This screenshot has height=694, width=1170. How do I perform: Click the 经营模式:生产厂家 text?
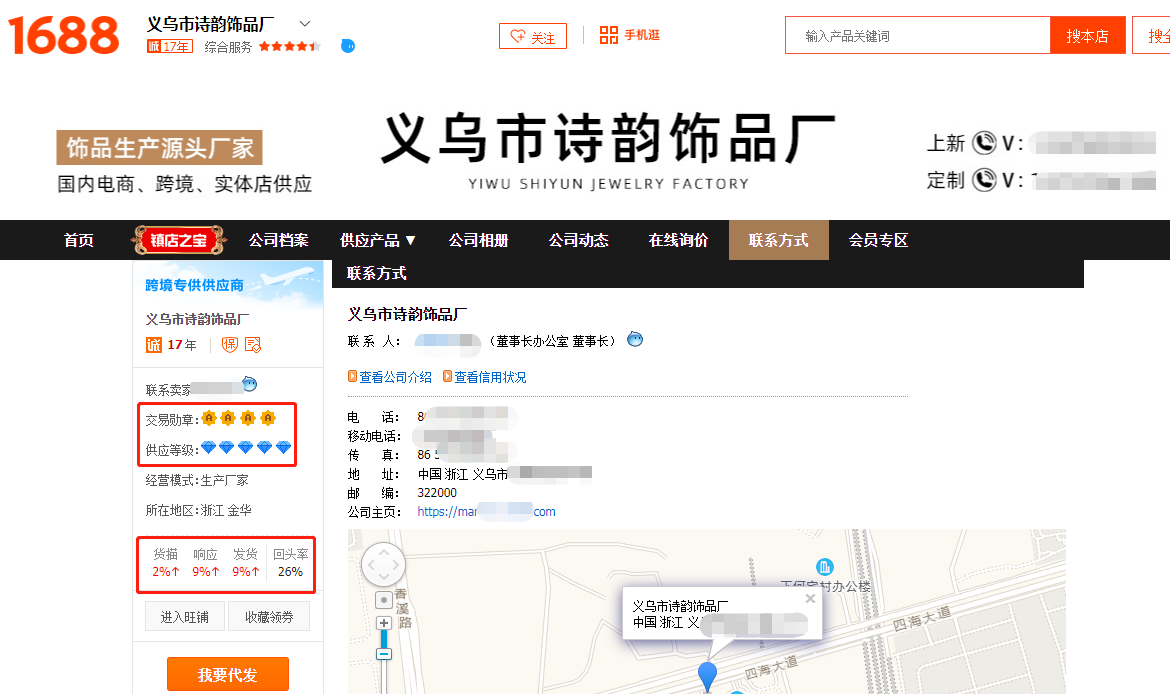click(197, 480)
